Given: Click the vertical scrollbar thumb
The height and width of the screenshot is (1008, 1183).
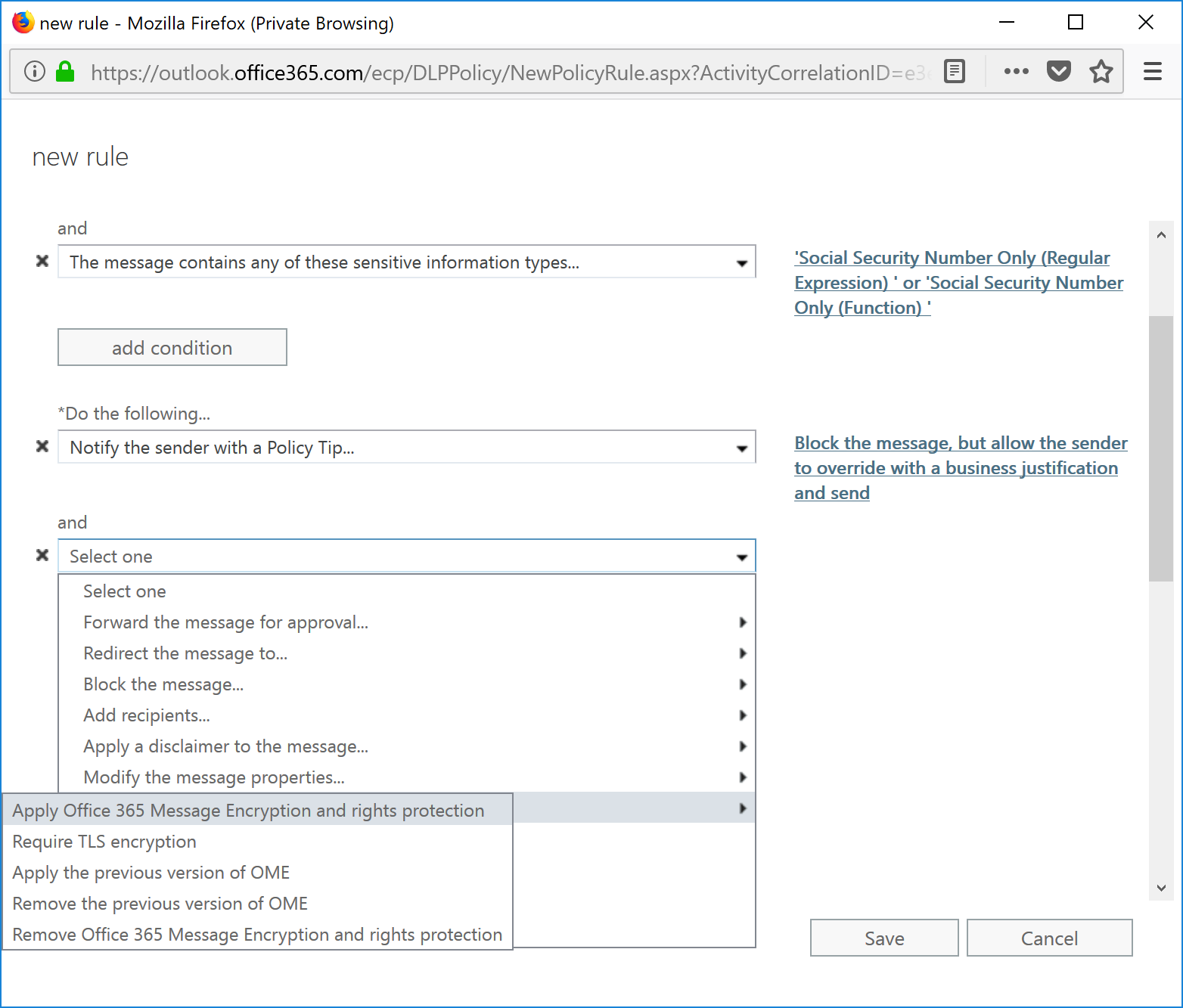Looking at the screenshot, I should click(x=1160, y=448).
